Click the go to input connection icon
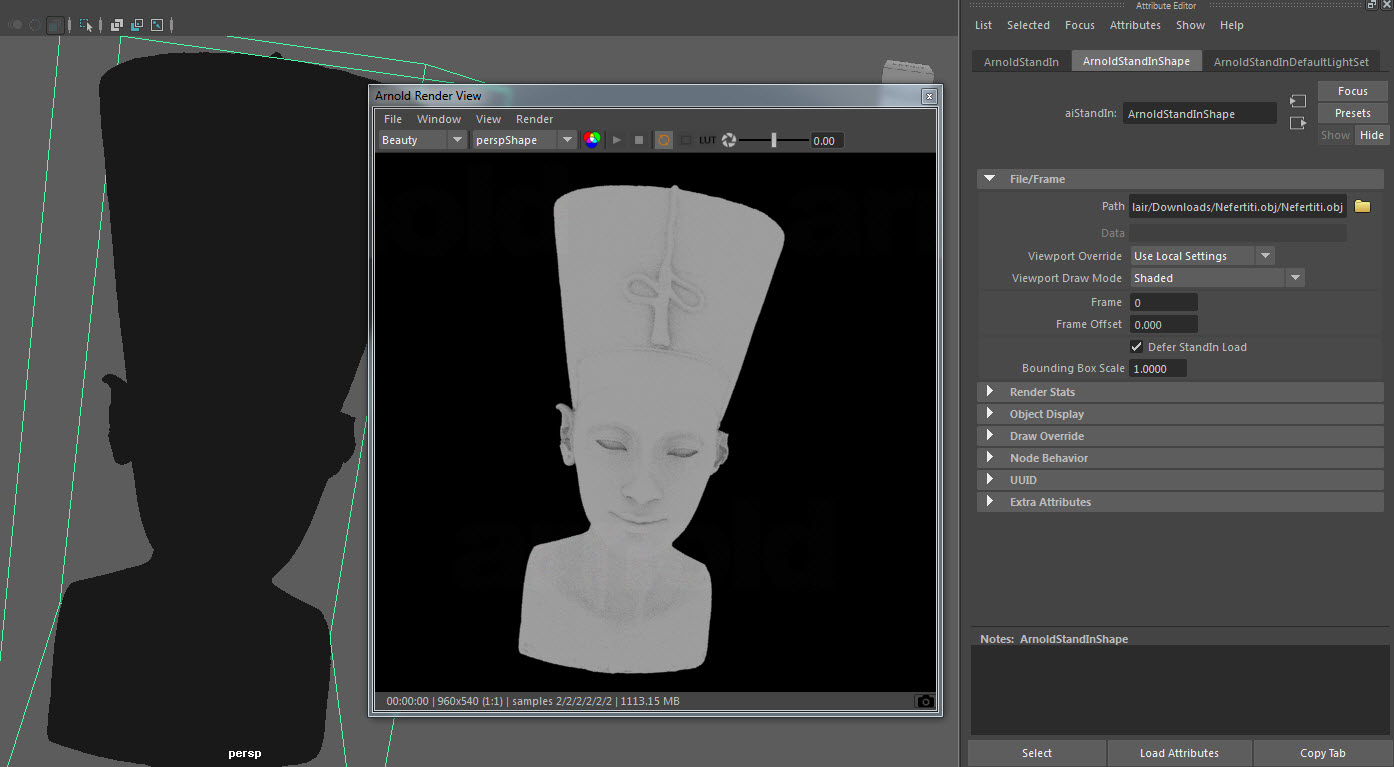 pos(1298,101)
